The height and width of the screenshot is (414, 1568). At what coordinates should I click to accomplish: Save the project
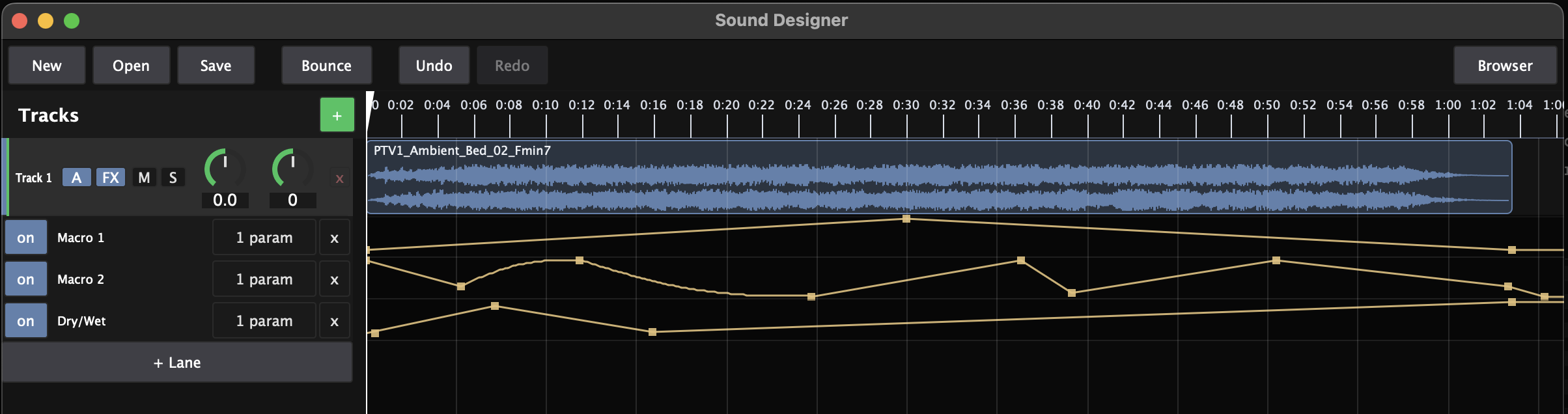216,65
